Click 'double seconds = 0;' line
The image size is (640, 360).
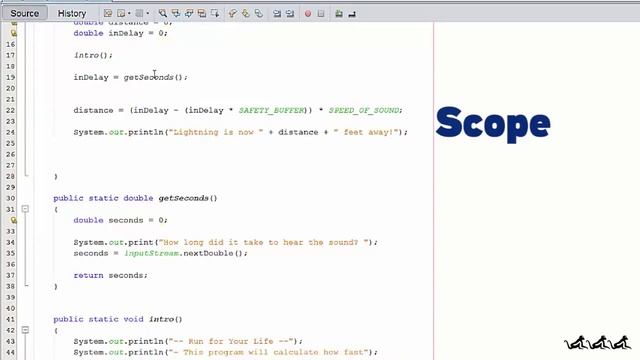120,220
